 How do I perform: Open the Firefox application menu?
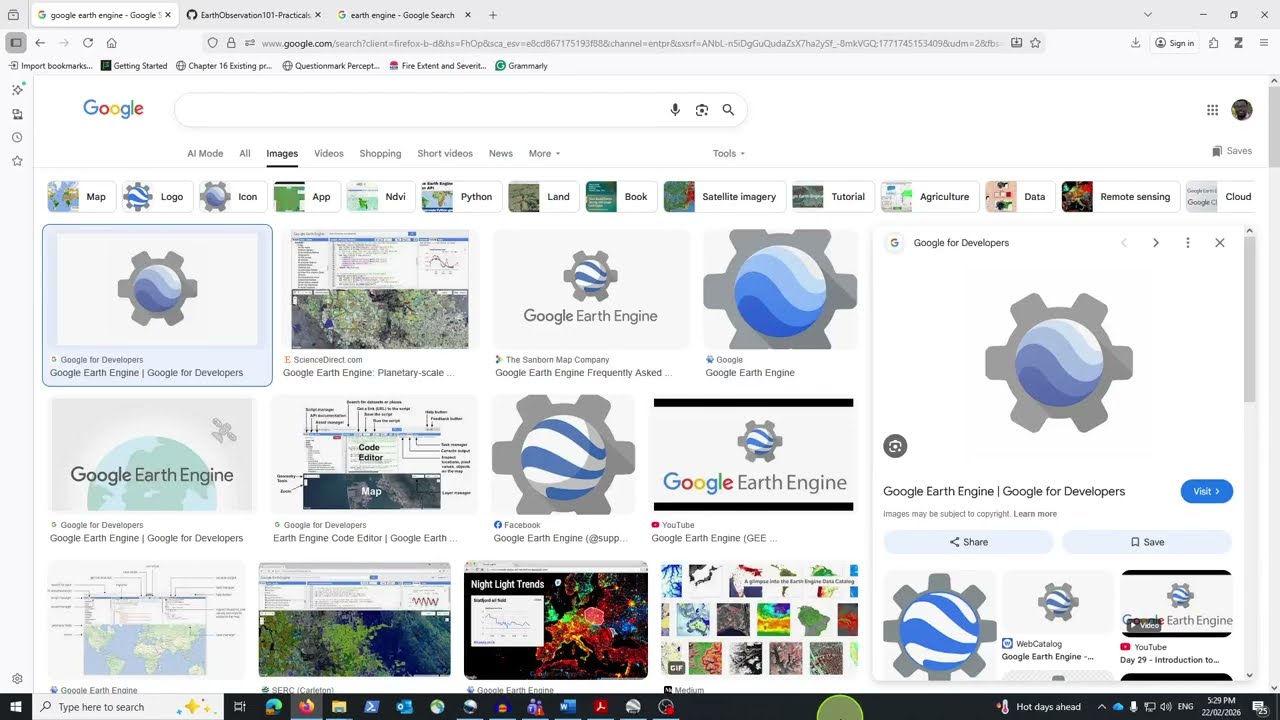(1264, 43)
